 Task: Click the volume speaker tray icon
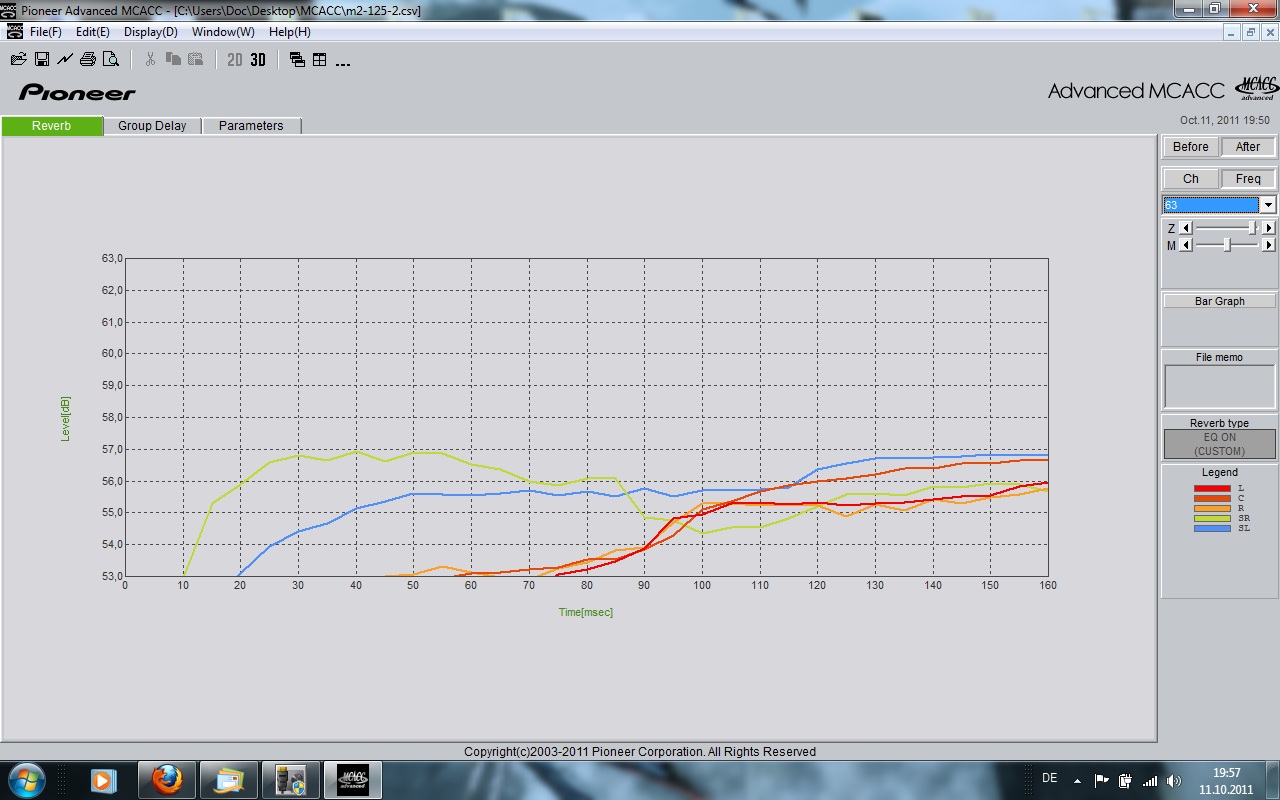[1173, 781]
